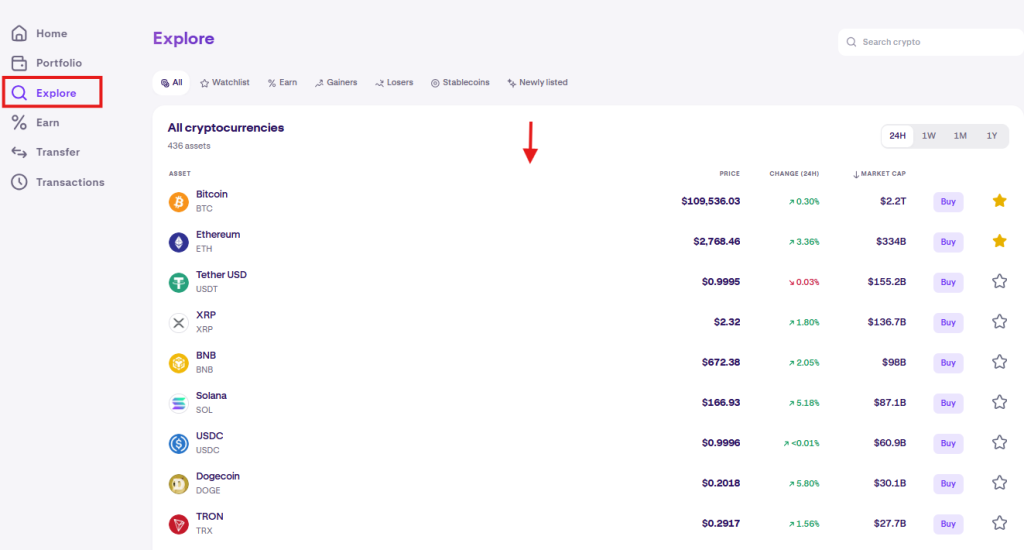This screenshot has width=1024, height=550.
Task: Switch to the Watchlist tab
Action: click(225, 83)
